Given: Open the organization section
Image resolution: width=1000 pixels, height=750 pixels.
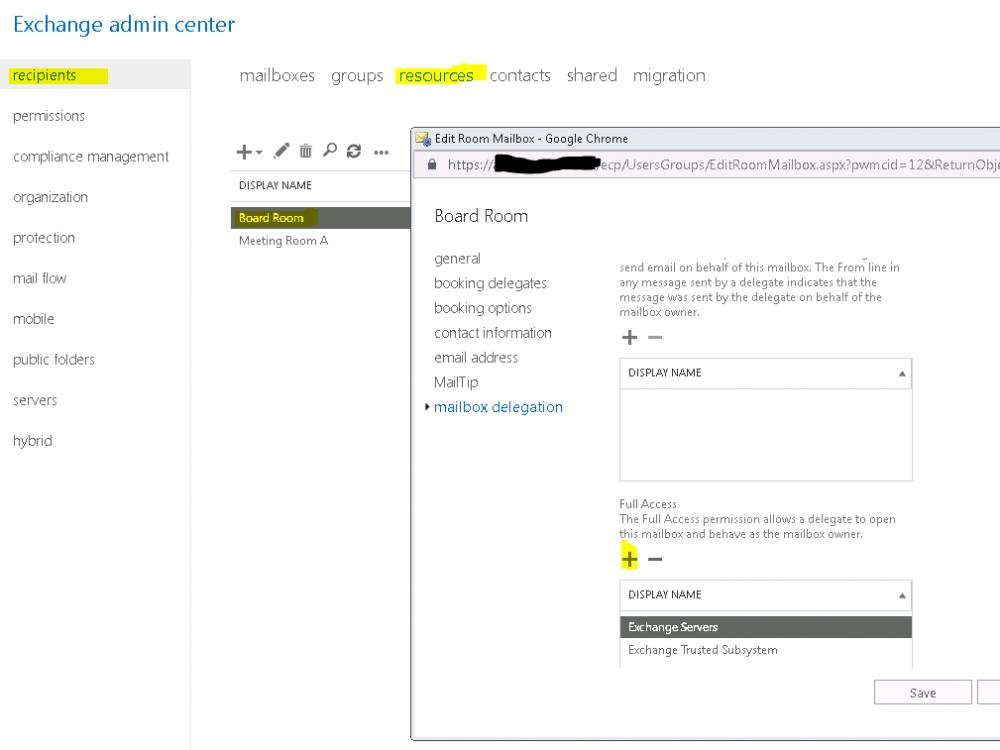Looking at the screenshot, I should click(x=50, y=198).
